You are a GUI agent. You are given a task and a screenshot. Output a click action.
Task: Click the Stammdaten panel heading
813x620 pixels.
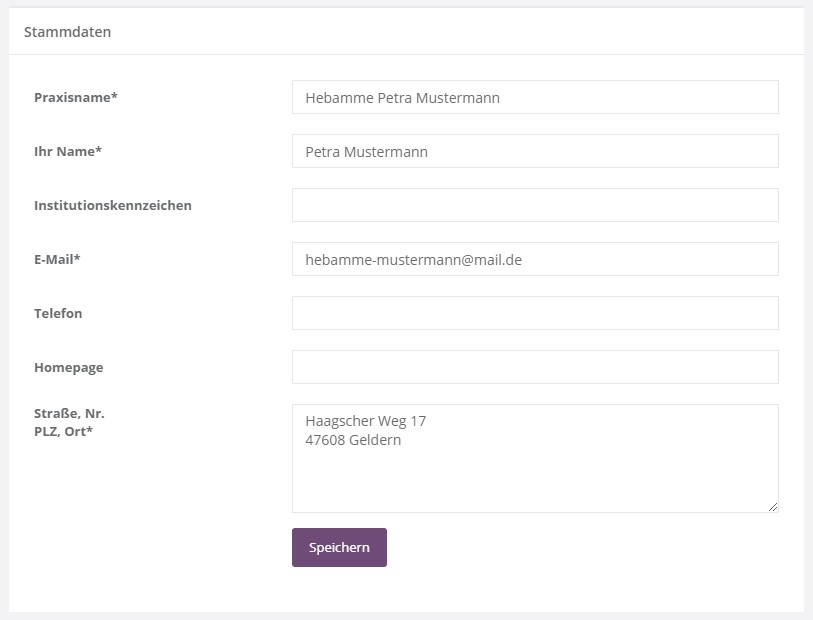pos(67,32)
